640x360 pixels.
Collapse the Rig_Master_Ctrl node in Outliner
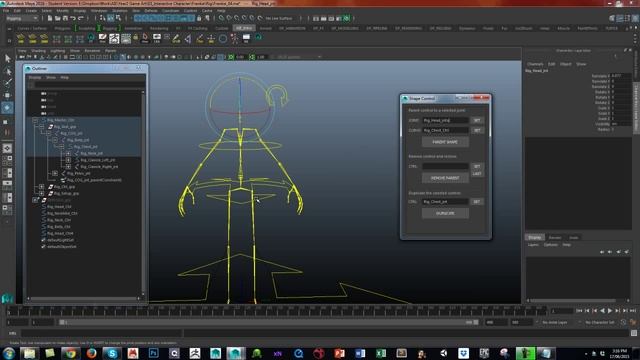coord(35,120)
